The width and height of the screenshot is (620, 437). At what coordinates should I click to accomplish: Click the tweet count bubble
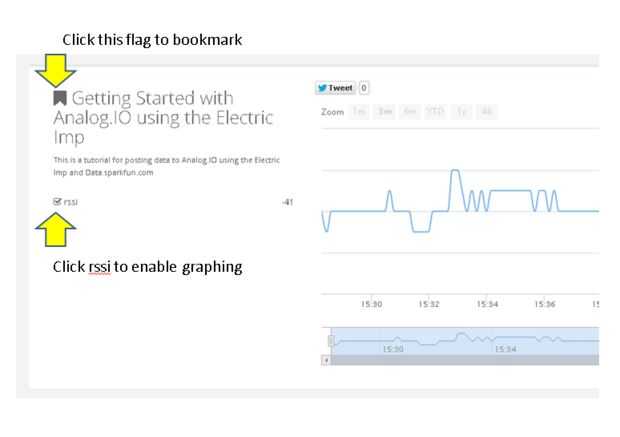(363, 88)
